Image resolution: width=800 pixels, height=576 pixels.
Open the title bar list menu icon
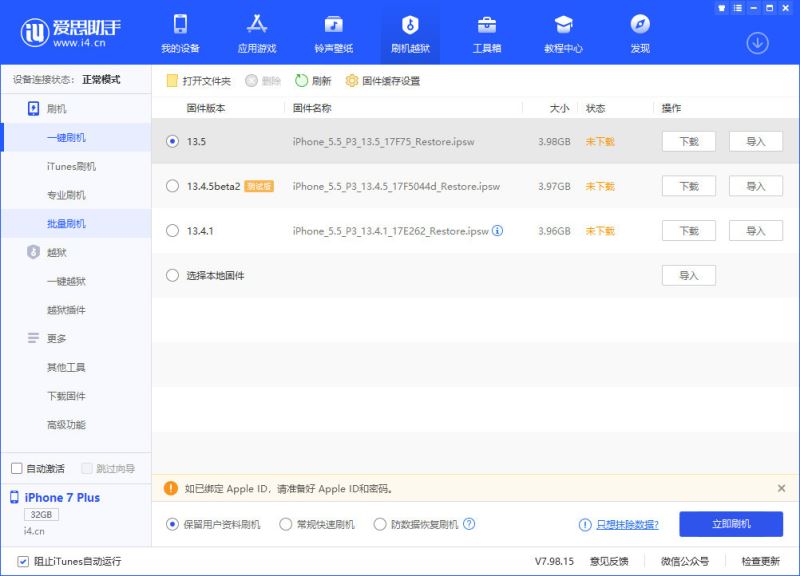[x=738, y=8]
